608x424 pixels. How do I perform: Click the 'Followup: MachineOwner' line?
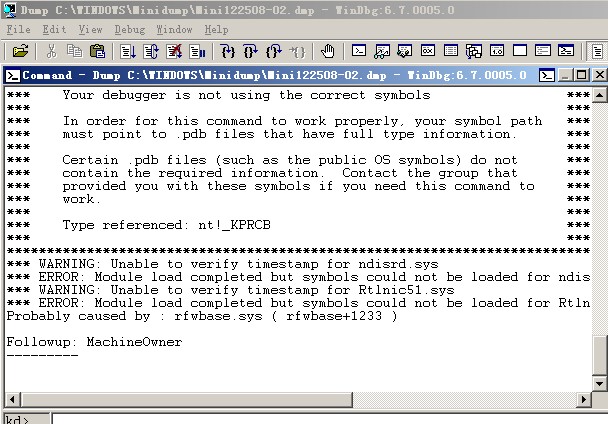[94, 342]
